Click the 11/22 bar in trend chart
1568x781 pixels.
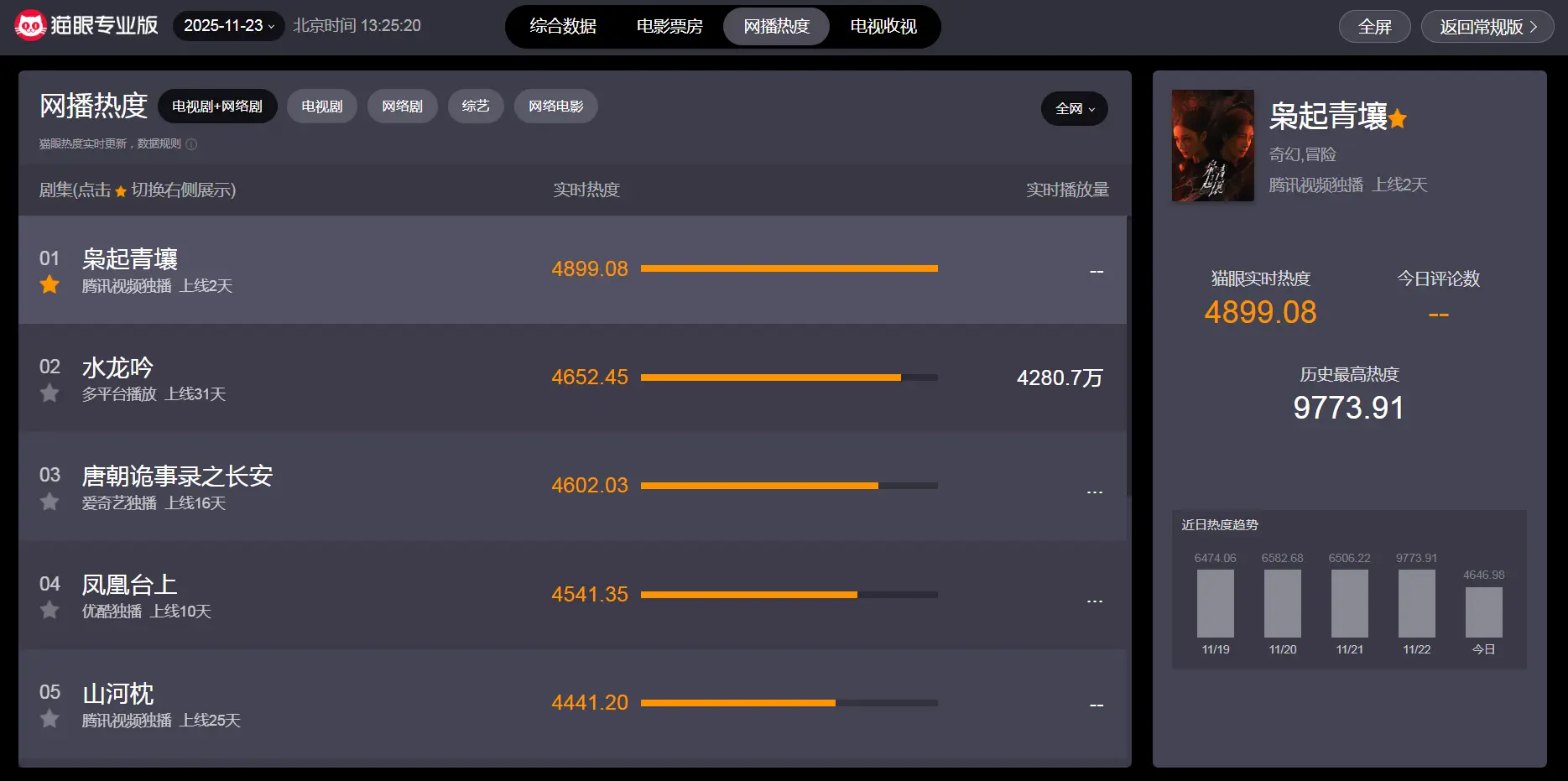pos(1416,603)
